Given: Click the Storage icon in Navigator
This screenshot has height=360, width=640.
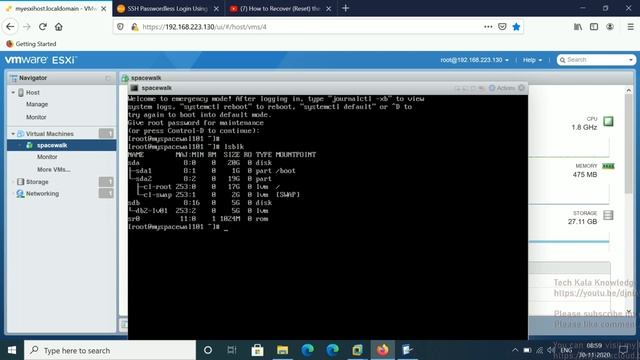Looking at the screenshot, I should click(20, 182).
